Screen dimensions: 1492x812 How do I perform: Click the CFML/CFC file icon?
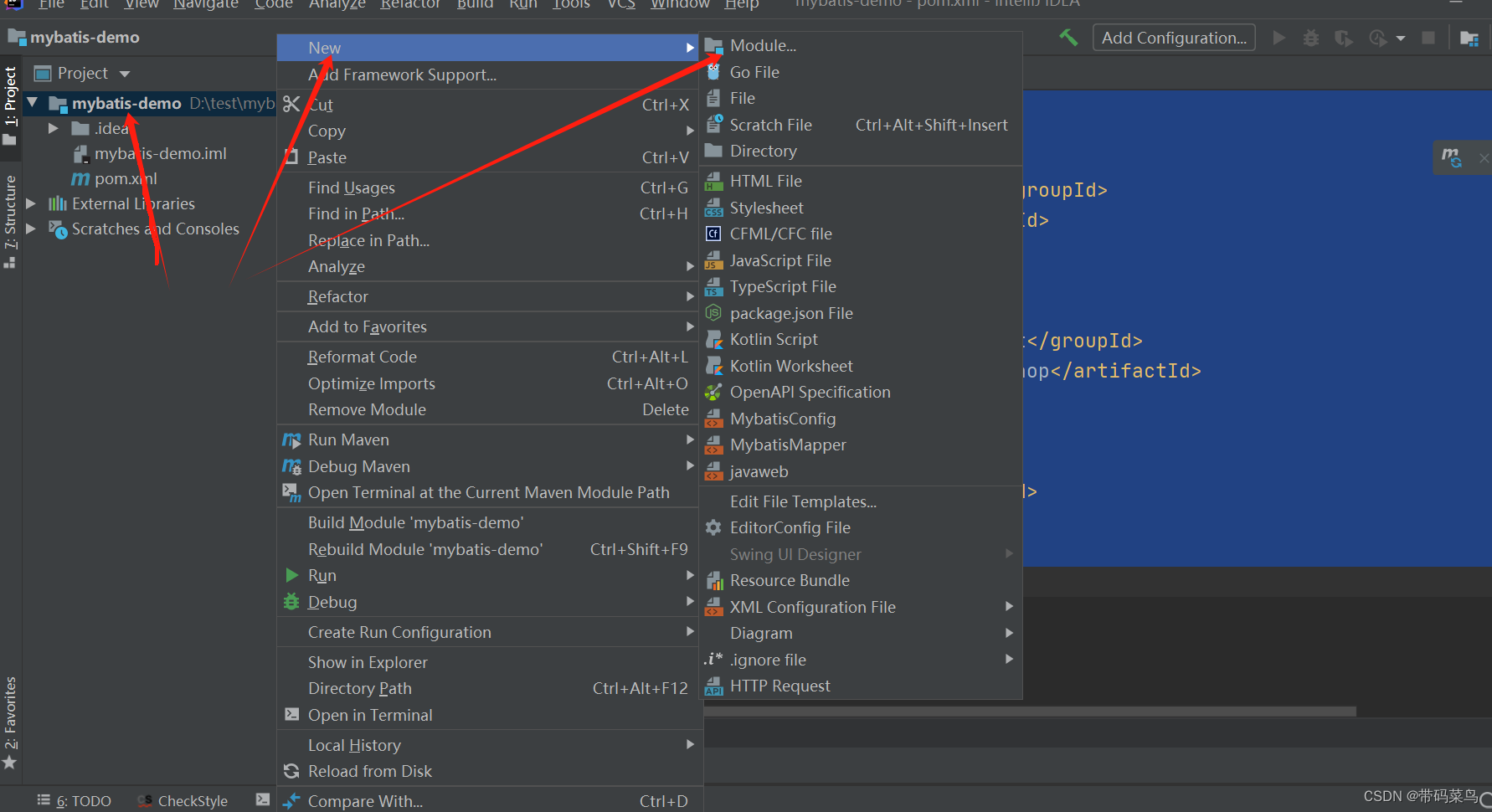click(x=713, y=234)
